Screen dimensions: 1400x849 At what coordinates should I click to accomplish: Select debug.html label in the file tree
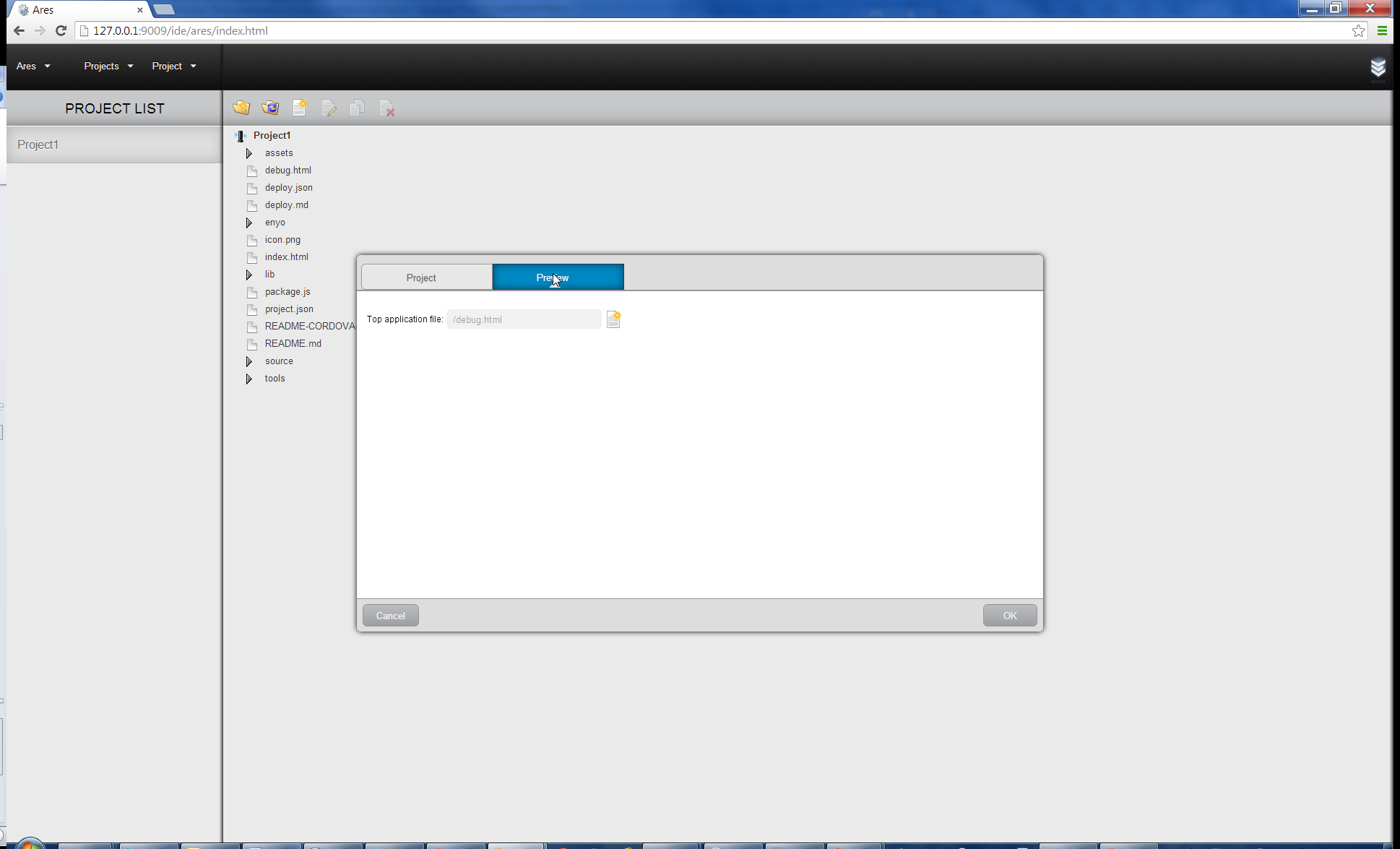[x=288, y=171]
